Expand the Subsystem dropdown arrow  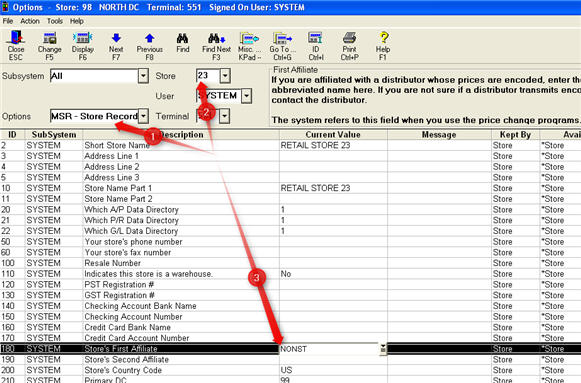tap(143, 76)
